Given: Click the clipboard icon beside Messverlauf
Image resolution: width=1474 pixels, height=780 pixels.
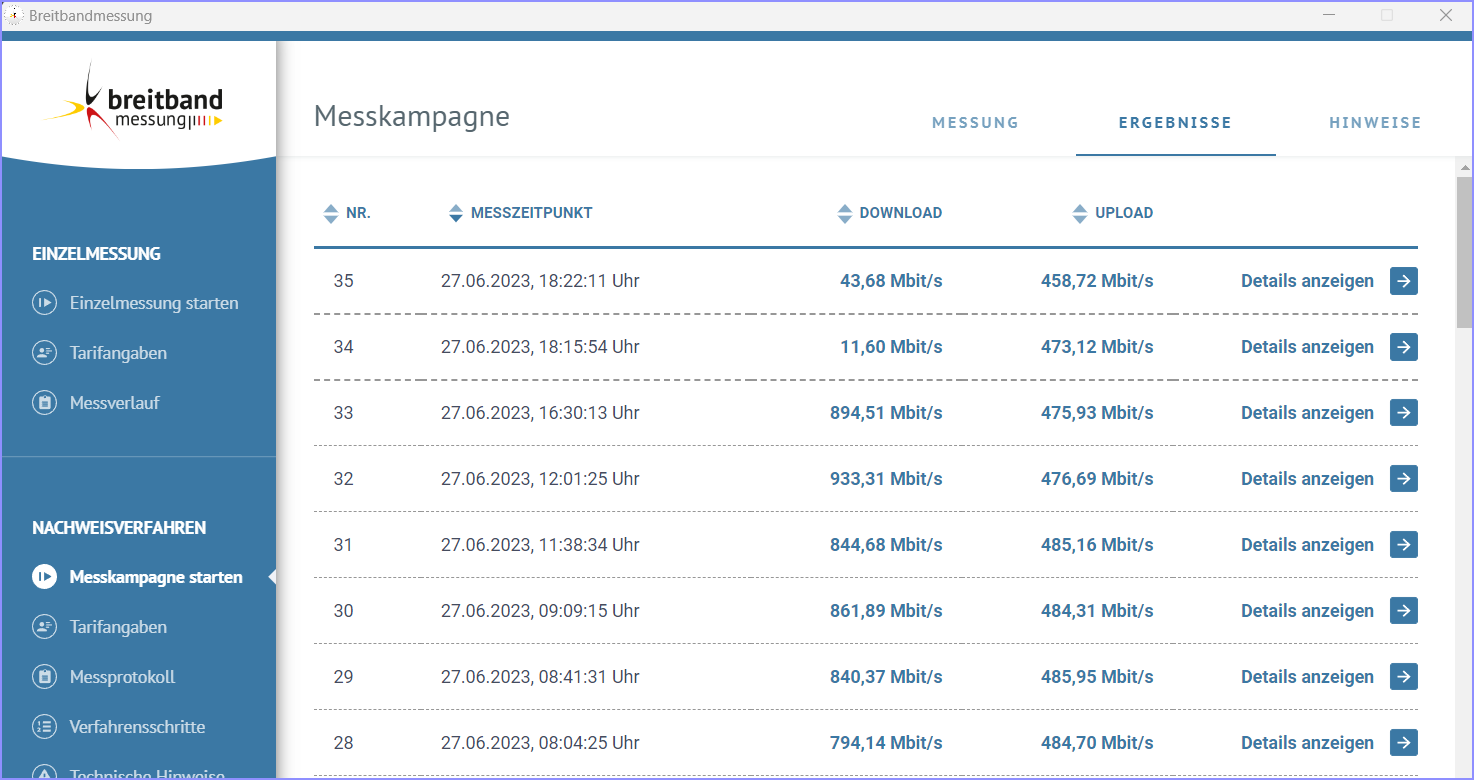Looking at the screenshot, I should click(x=44, y=403).
